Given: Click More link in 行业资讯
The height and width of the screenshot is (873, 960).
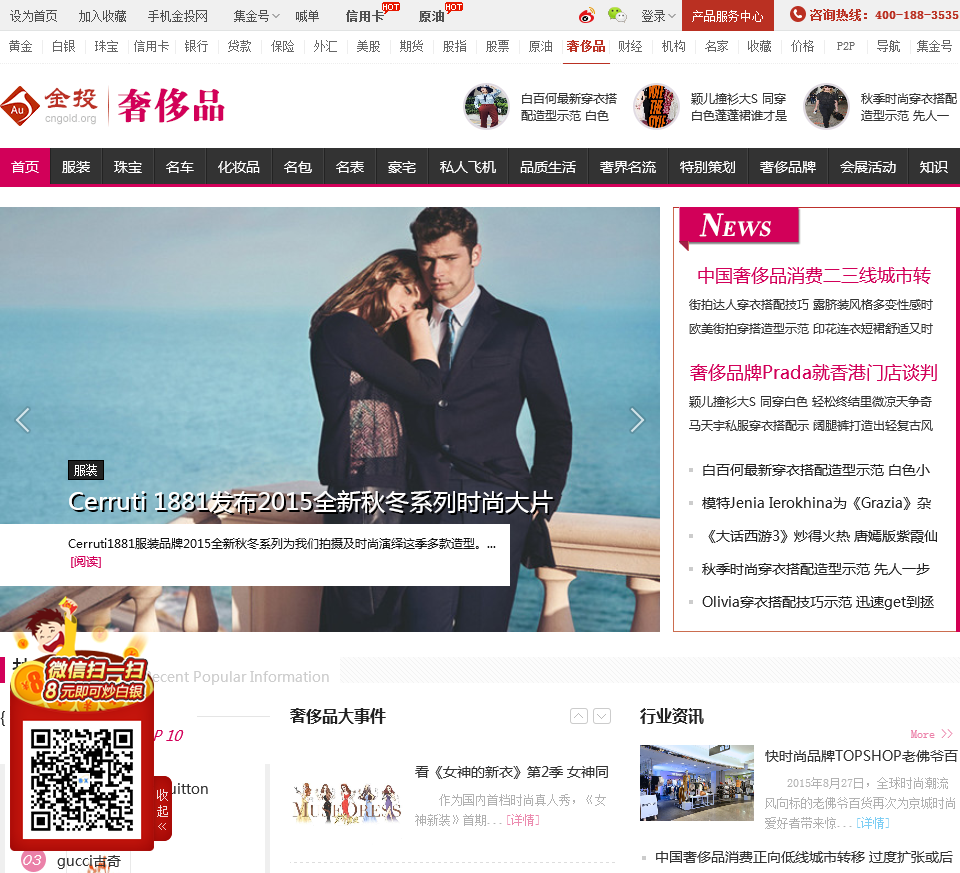Looking at the screenshot, I should pyautogui.click(x=931, y=734).
